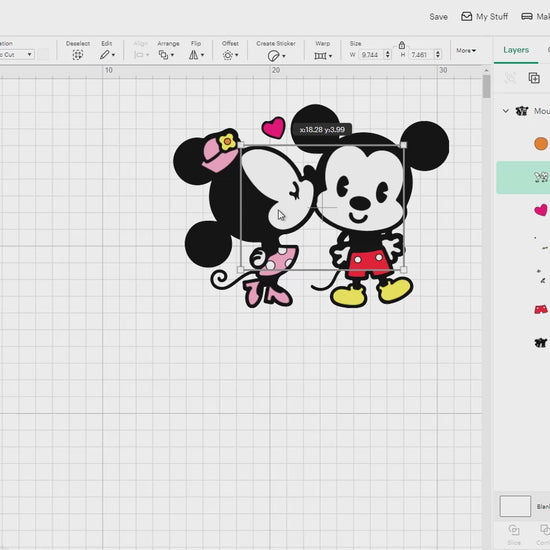Expand the Create Sticker dropdown arrow
This screenshot has height=550, width=550.
tap(283, 56)
